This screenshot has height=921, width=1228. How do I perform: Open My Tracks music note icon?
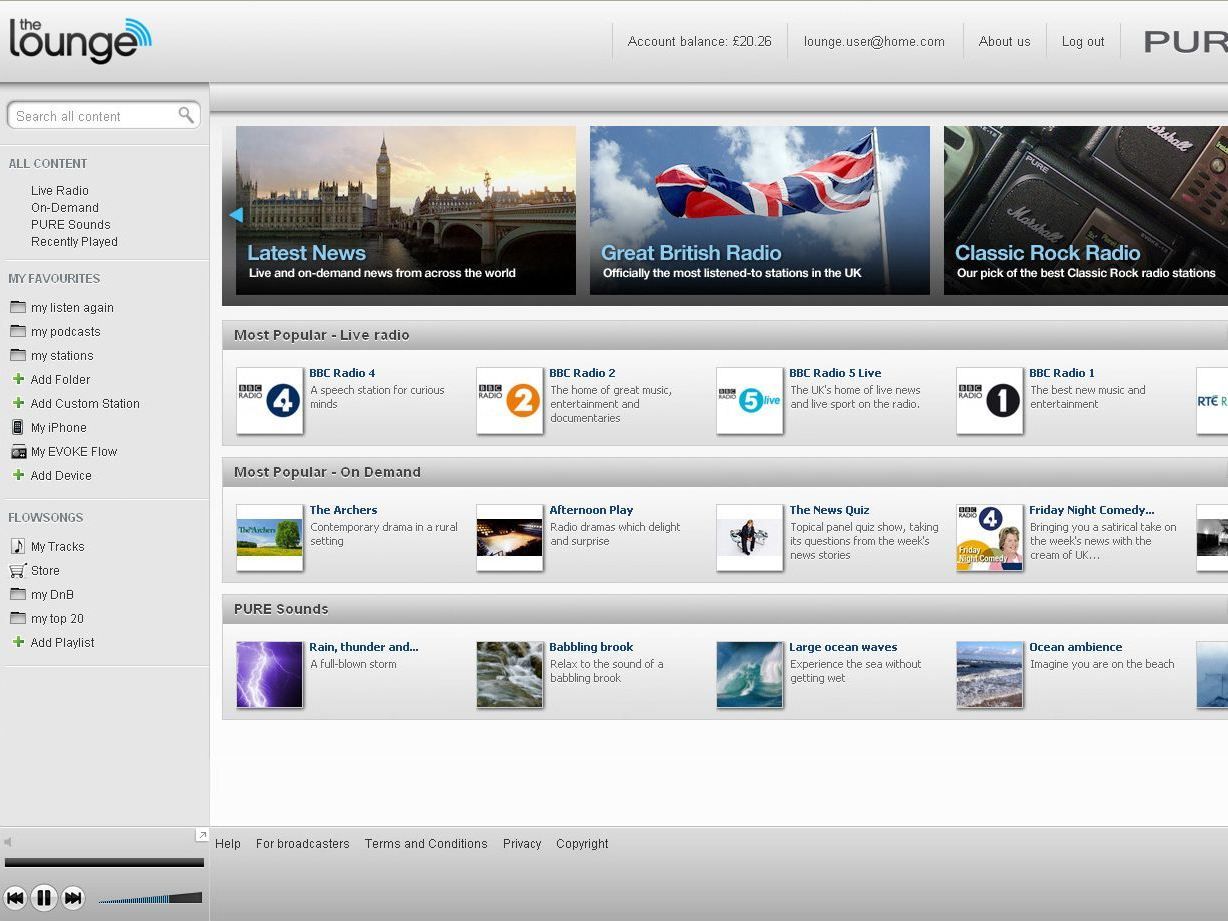point(16,546)
